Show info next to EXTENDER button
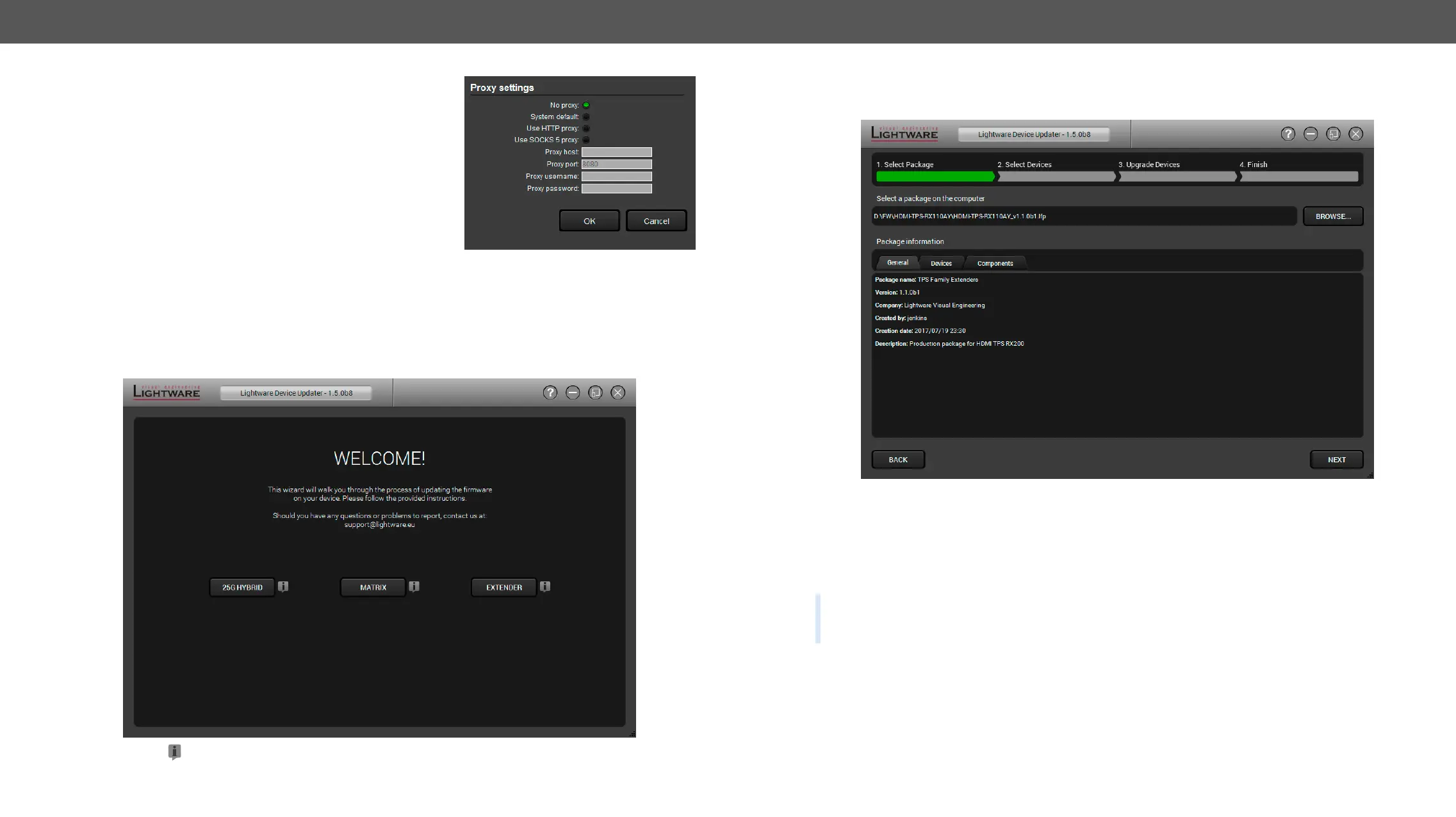The image size is (1456, 817). [x=545, y=586]
